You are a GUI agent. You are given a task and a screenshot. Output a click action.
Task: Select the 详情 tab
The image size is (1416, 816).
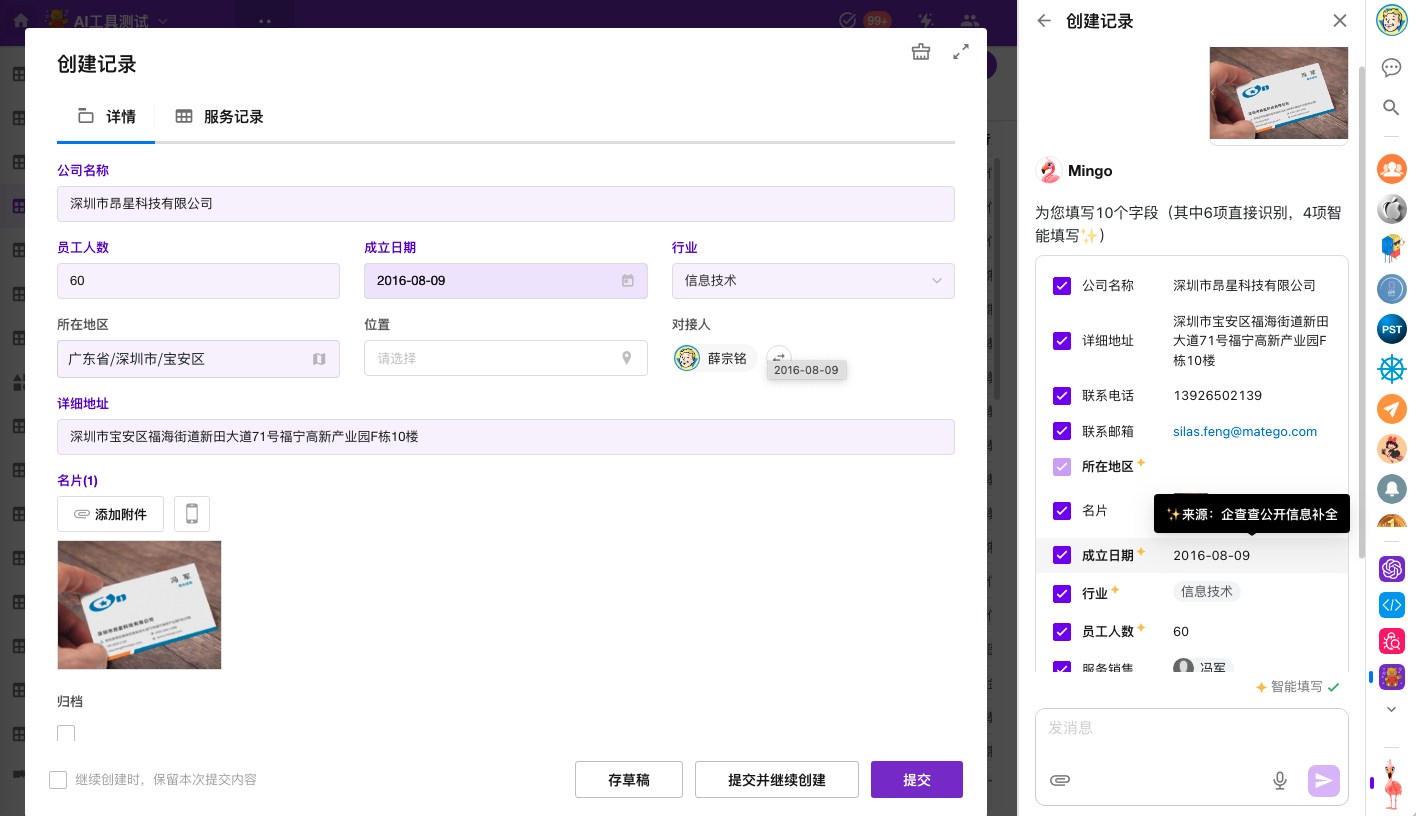[x=107, y=117]
